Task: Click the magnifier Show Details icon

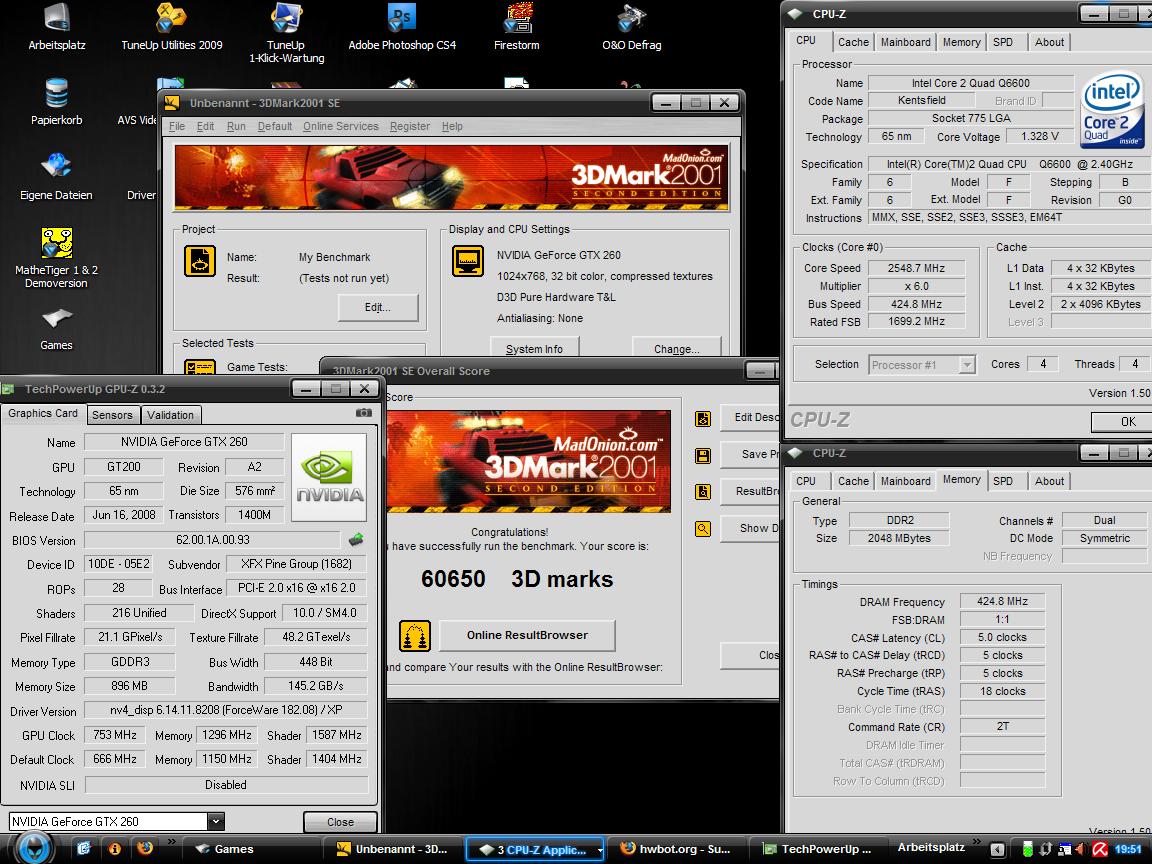Action: coord(703,528)
